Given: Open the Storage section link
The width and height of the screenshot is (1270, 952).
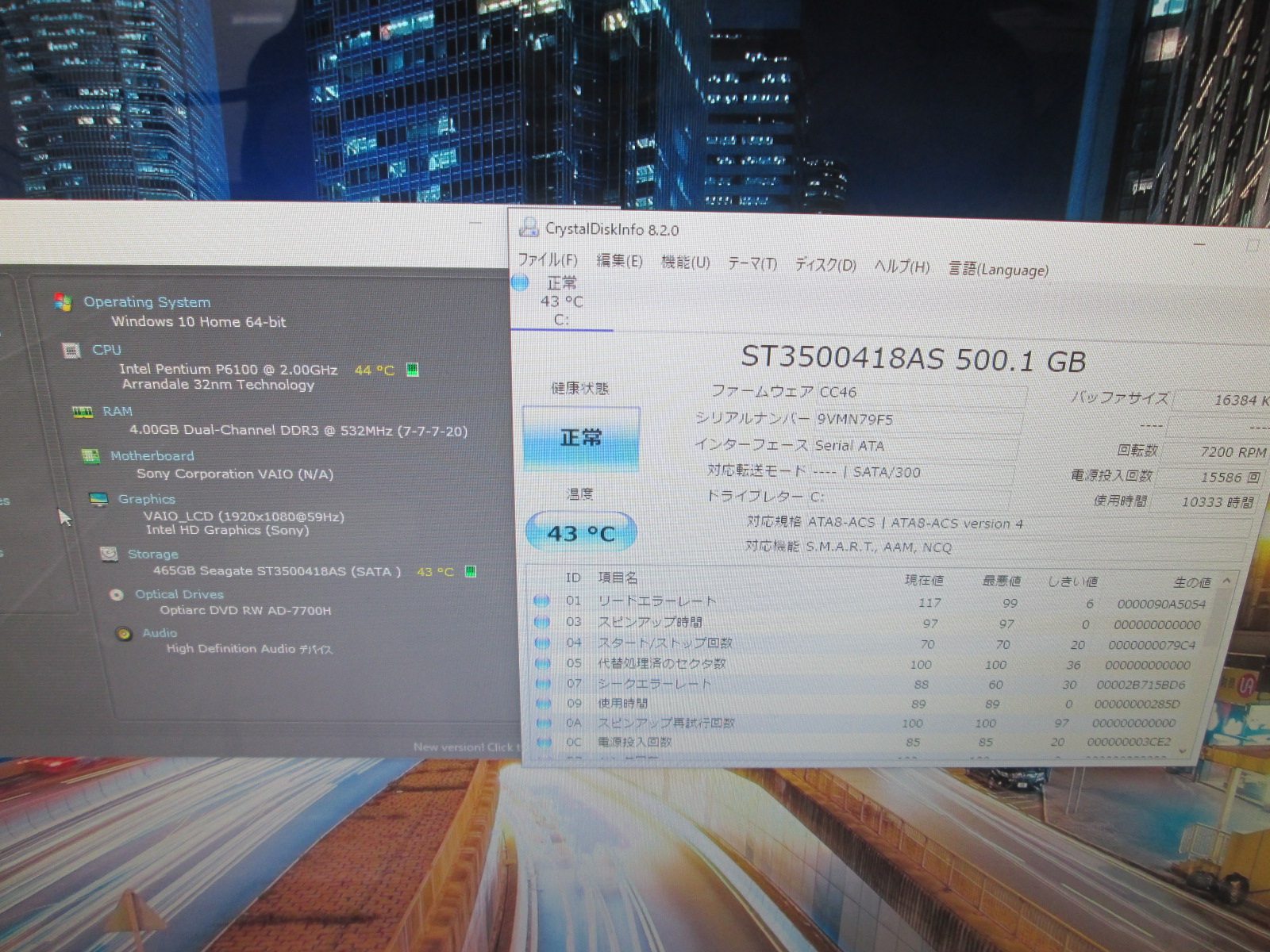Looking at the screenshot, I should pyautogui.click(x=152, y=554).
